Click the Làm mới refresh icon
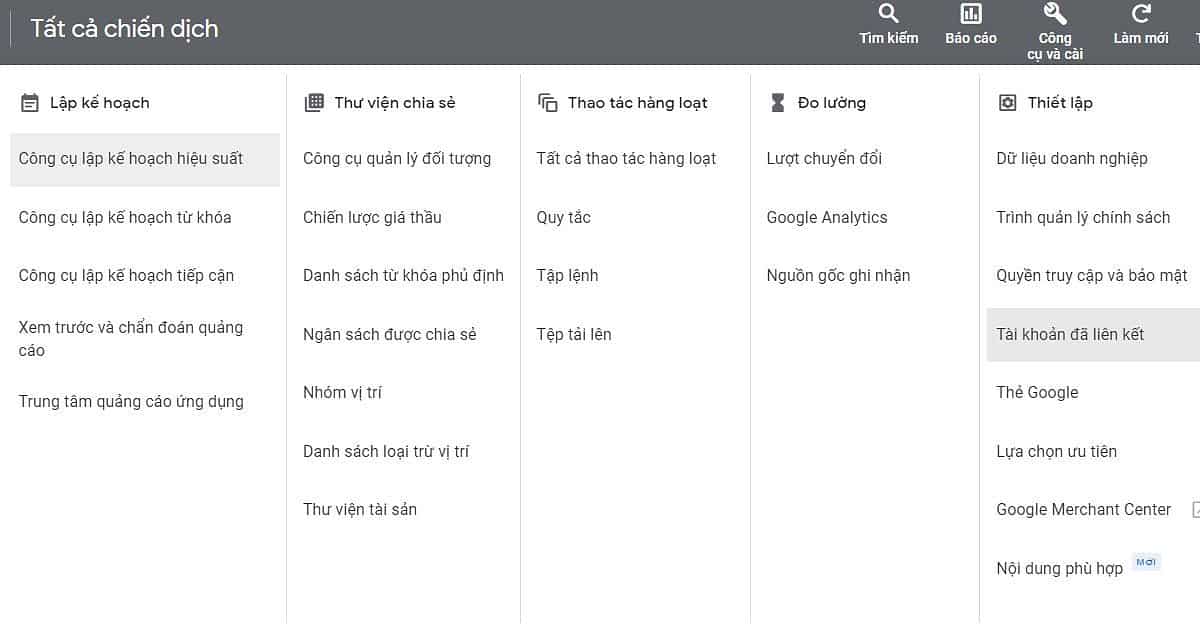Image resolution: width=1200 pixels, height=629 pixels. click(1141, 14)
